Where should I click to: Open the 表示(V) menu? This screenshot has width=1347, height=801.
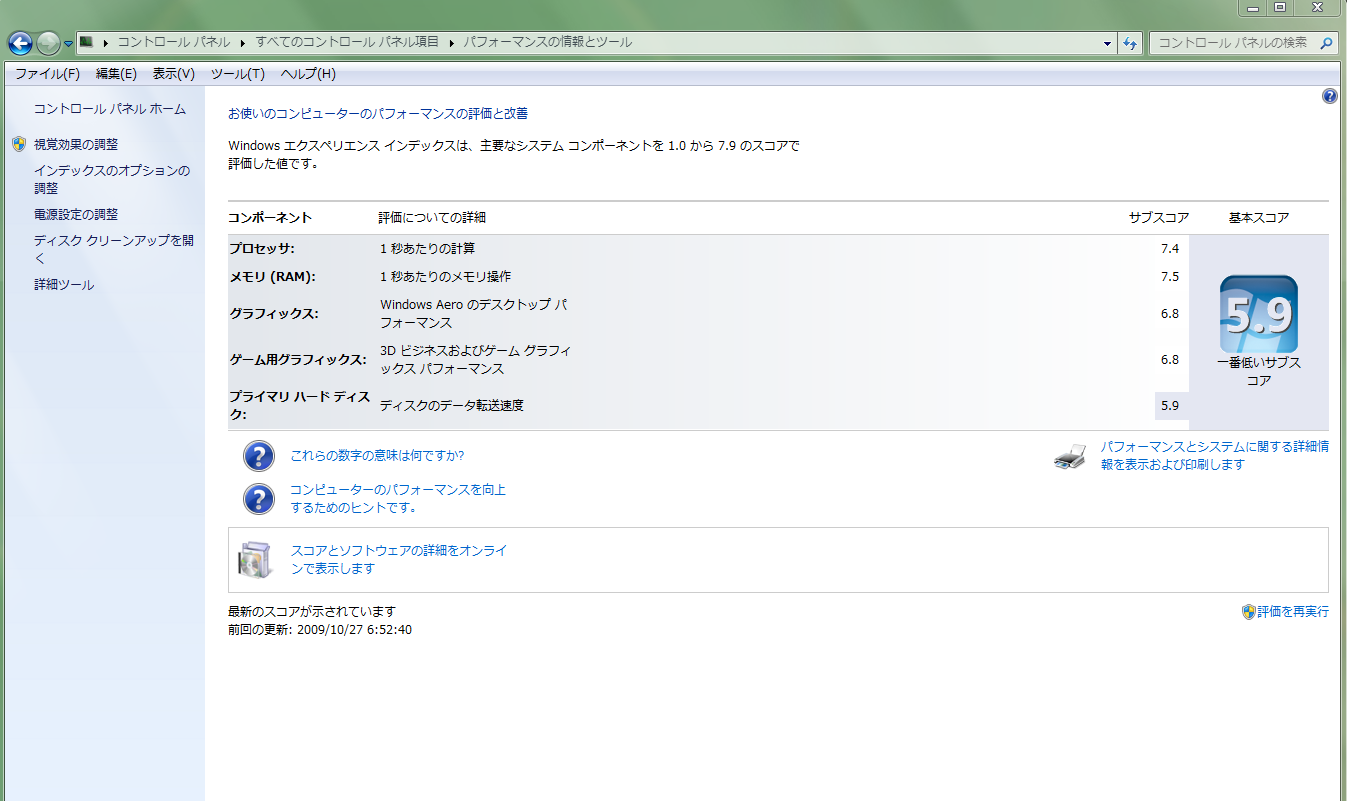[x=173, y=74]
